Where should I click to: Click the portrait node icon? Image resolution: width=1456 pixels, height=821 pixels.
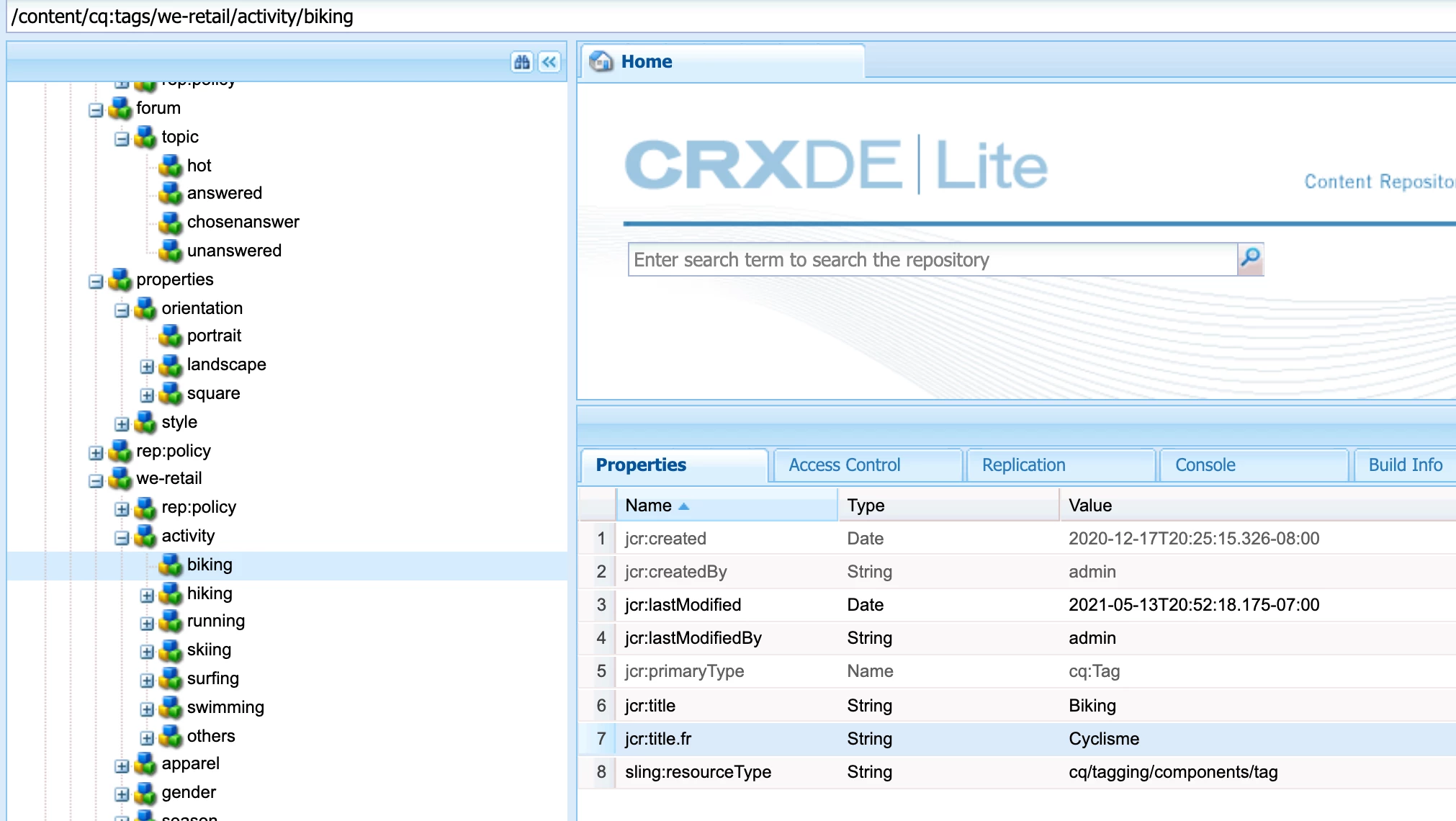[171, 336]
